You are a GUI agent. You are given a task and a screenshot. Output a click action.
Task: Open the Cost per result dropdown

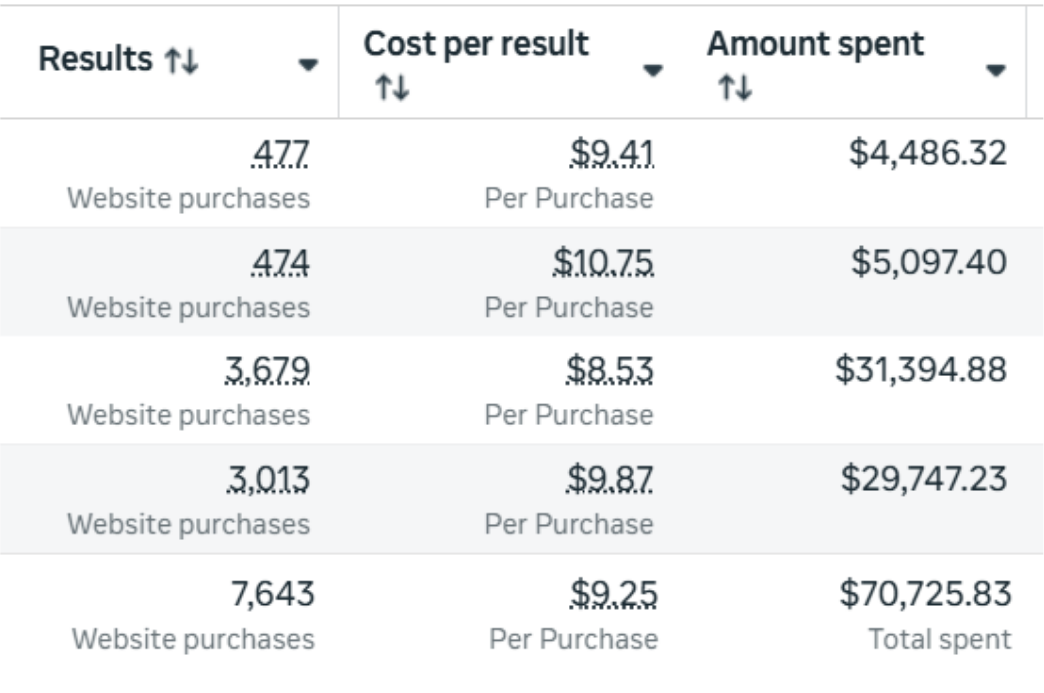652,70
